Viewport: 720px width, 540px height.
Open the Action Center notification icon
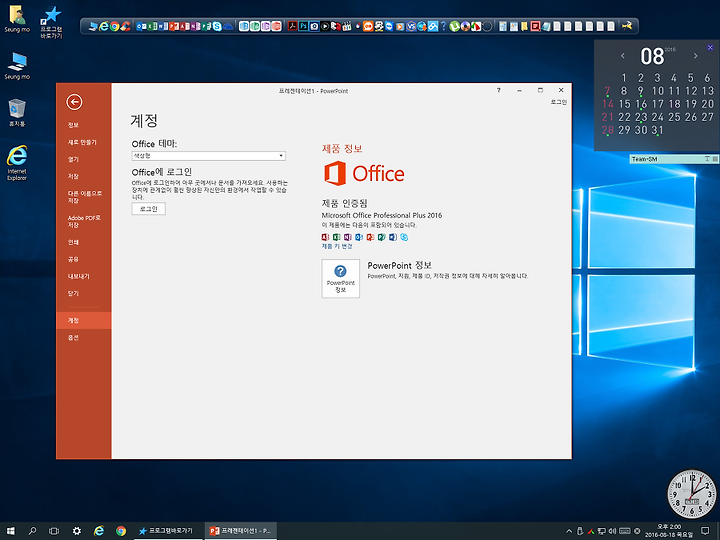coord(705,531)
